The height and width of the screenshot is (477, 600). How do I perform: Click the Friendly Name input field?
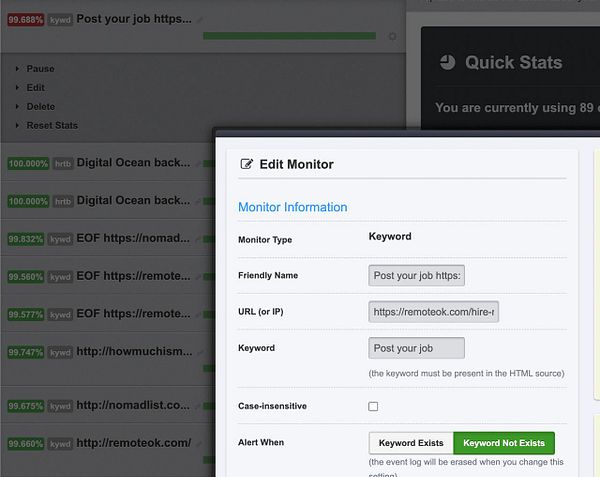[x=416, y=275]
